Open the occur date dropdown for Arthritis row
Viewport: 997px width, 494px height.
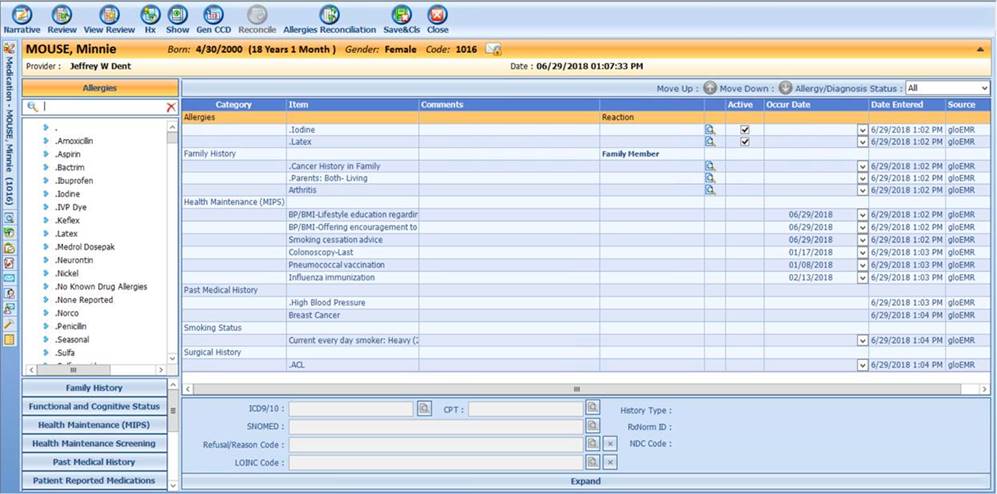tap(862, 190)
